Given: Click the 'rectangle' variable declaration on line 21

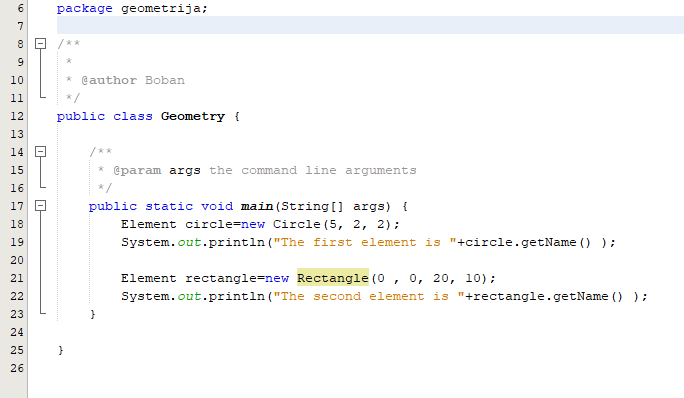Looking at the screenshot, I should pyautogui.click(x=221, y=278).
